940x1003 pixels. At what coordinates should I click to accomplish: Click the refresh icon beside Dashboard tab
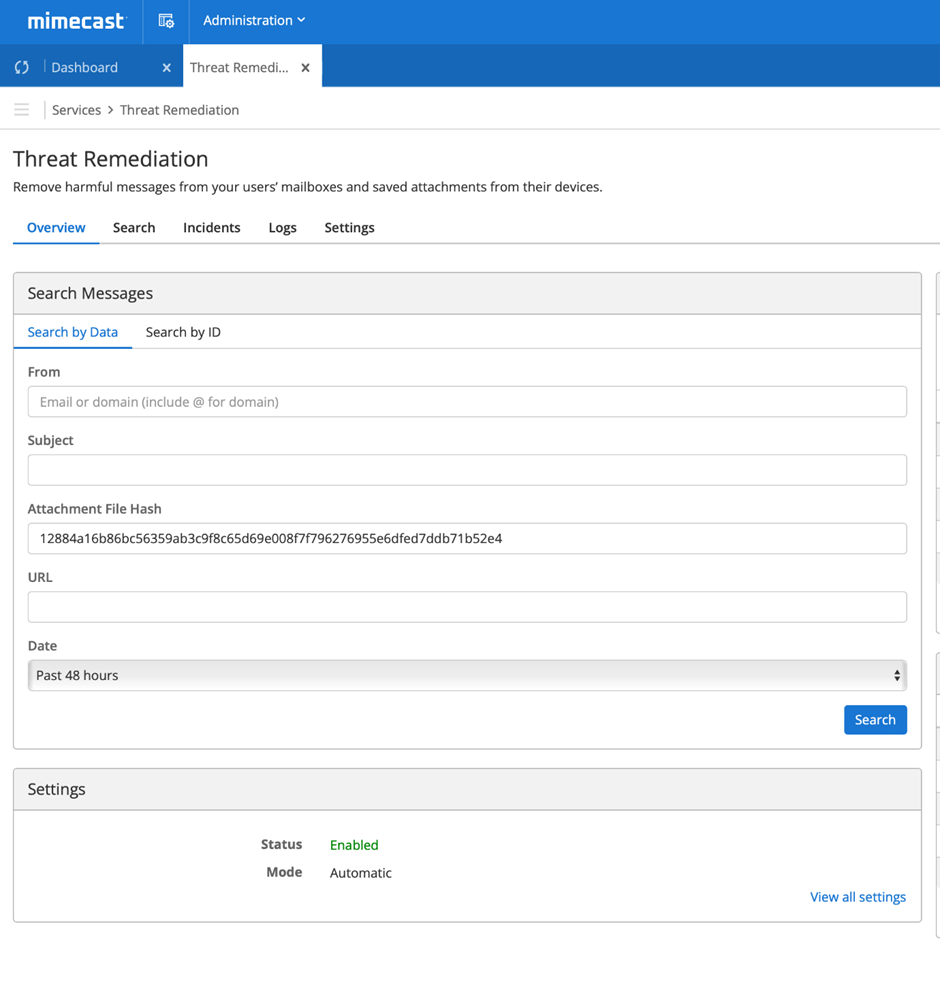pyautogui.click(x=22, y=68)
